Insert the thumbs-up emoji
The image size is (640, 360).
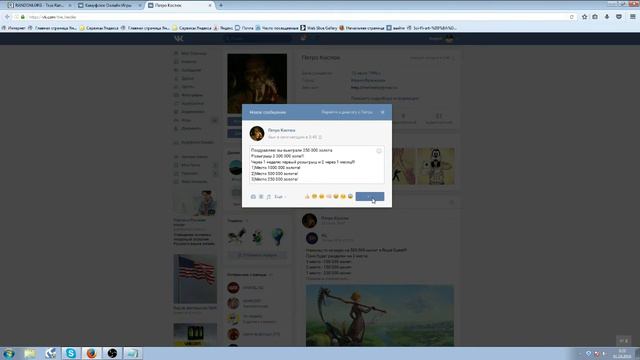[x=307, y=196]
